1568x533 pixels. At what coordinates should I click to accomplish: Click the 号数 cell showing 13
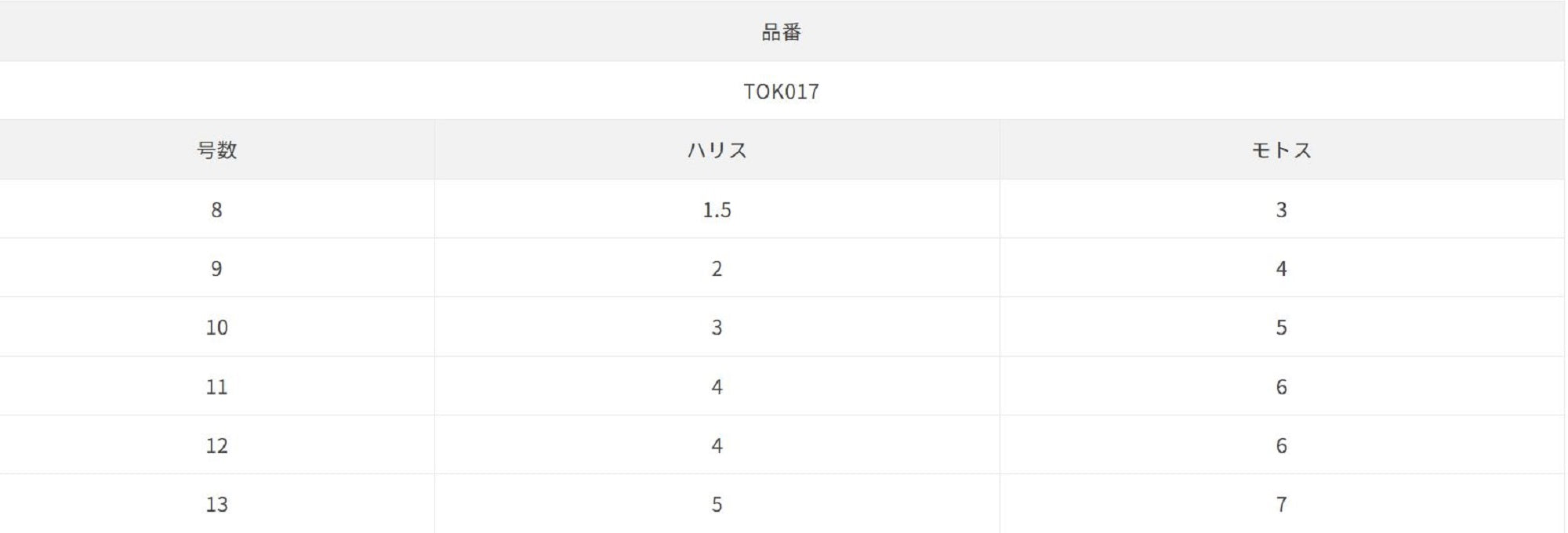tap(216, 504)
